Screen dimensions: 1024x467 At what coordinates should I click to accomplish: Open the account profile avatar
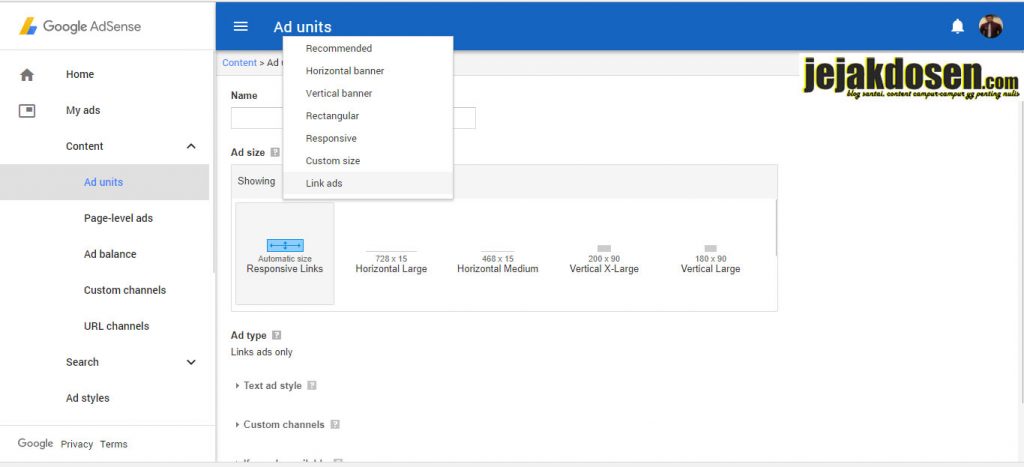(x=990, y=26)
